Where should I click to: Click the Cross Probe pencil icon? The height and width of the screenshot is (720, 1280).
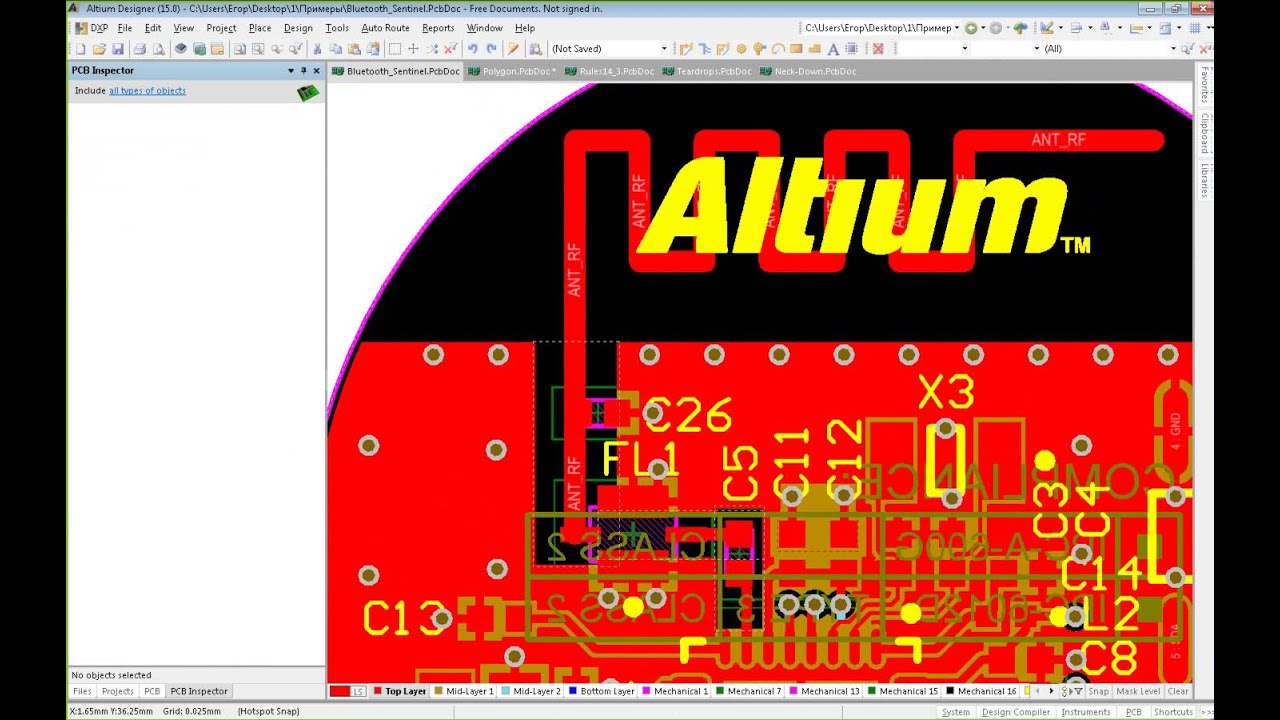click(513, 48)
